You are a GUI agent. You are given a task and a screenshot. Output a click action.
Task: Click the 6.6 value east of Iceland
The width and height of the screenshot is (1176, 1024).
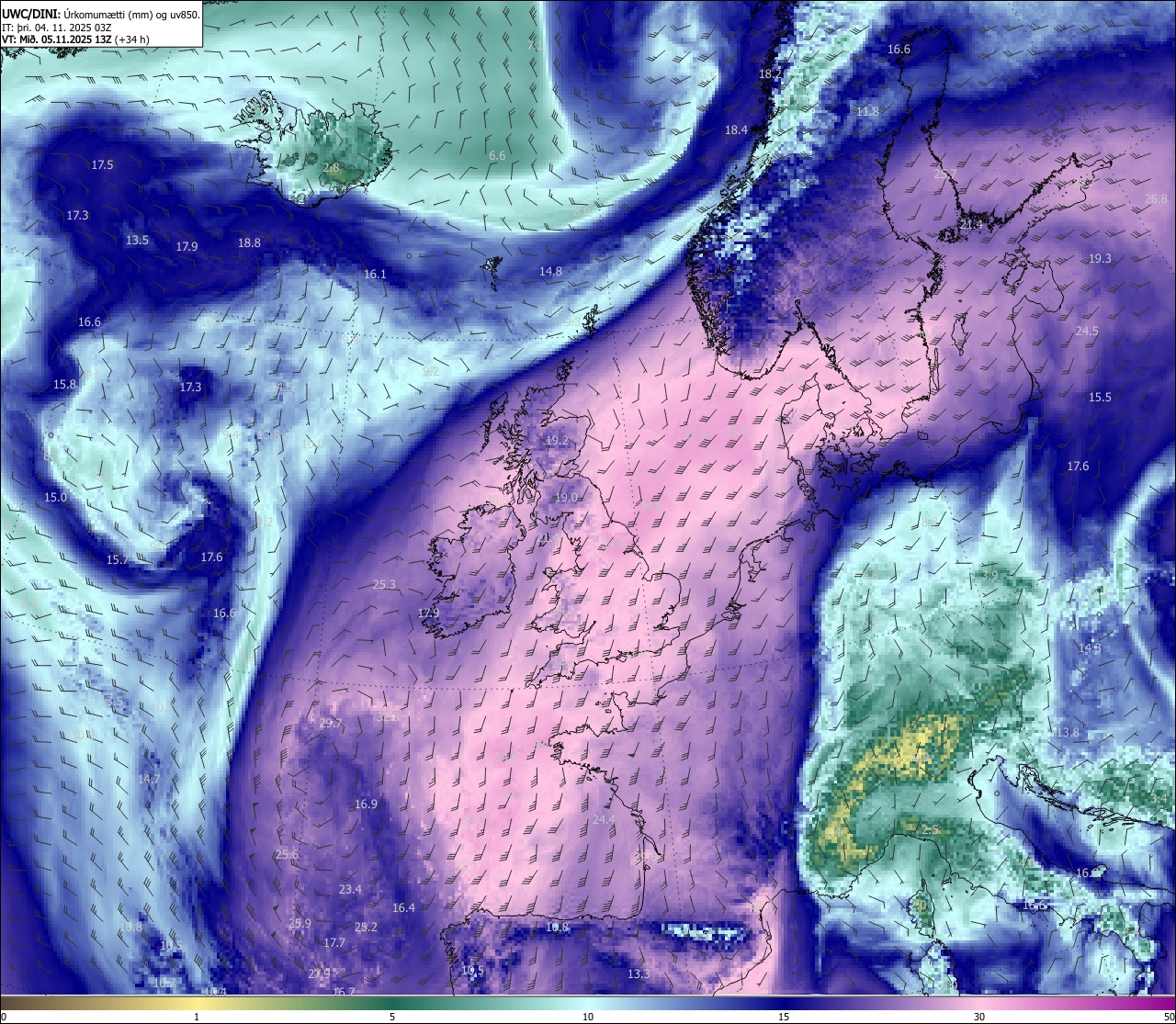[x=497, y=156]
